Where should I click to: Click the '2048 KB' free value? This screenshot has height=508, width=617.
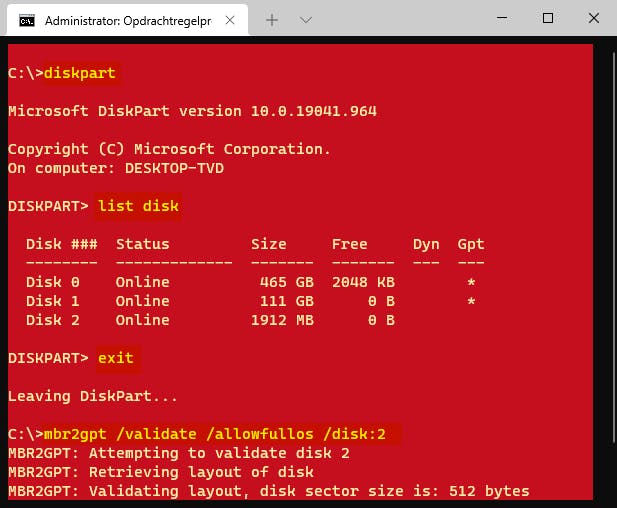tap(363, 282)
